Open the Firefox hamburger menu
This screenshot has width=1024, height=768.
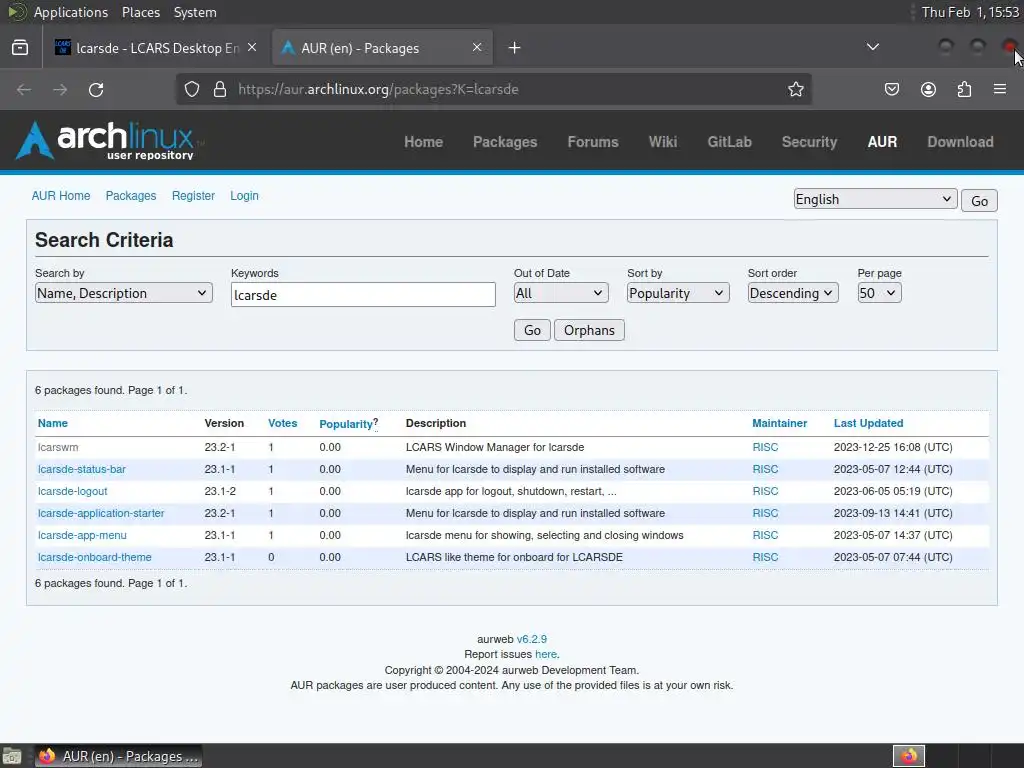coord(1000,89)
